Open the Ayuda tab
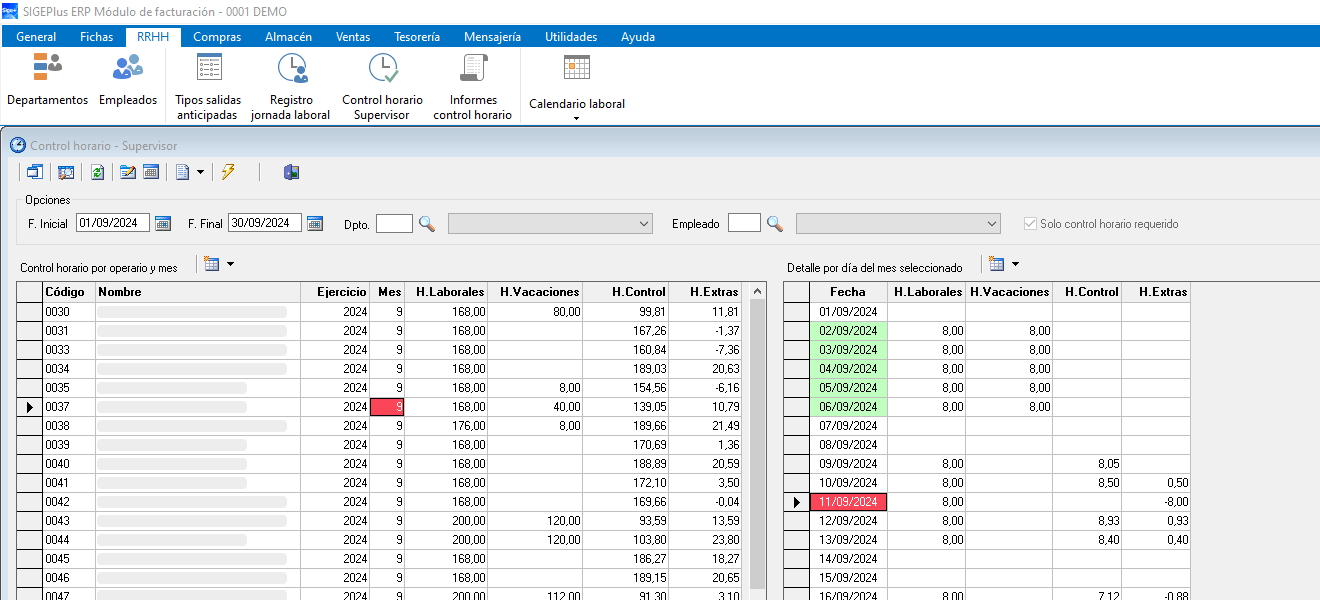The height and width of the screenshot is (600, 1320). (x=638, y=37)
